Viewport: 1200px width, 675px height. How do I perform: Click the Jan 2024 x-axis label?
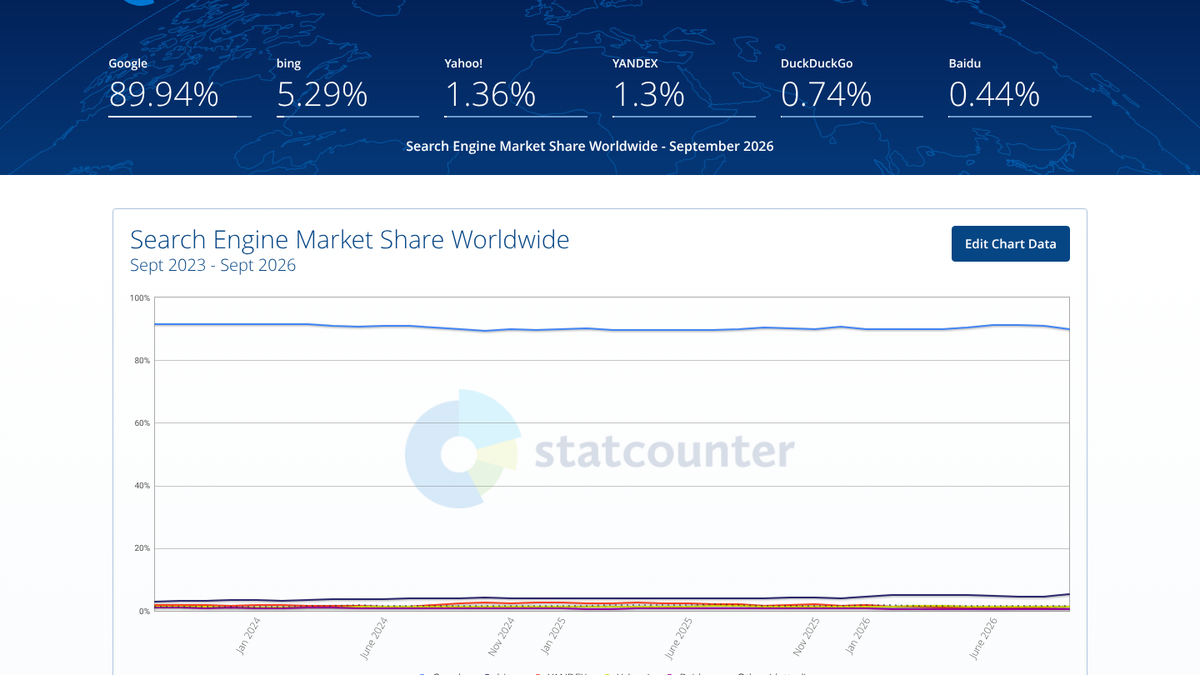tap(249, 636)
